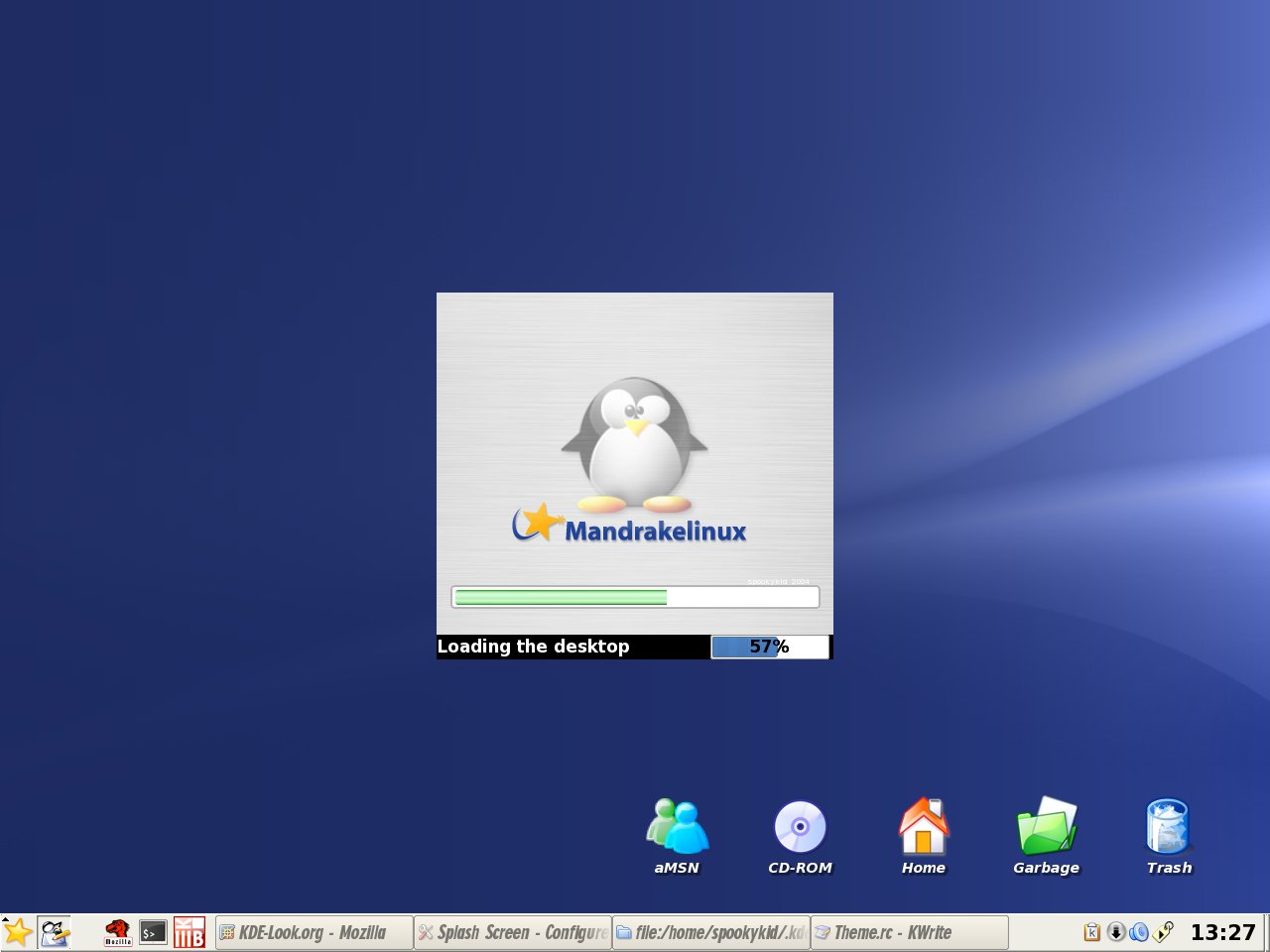Open the Home folder desktop icon
This screenshot has height=952, width=1270.
coord(923,837)
